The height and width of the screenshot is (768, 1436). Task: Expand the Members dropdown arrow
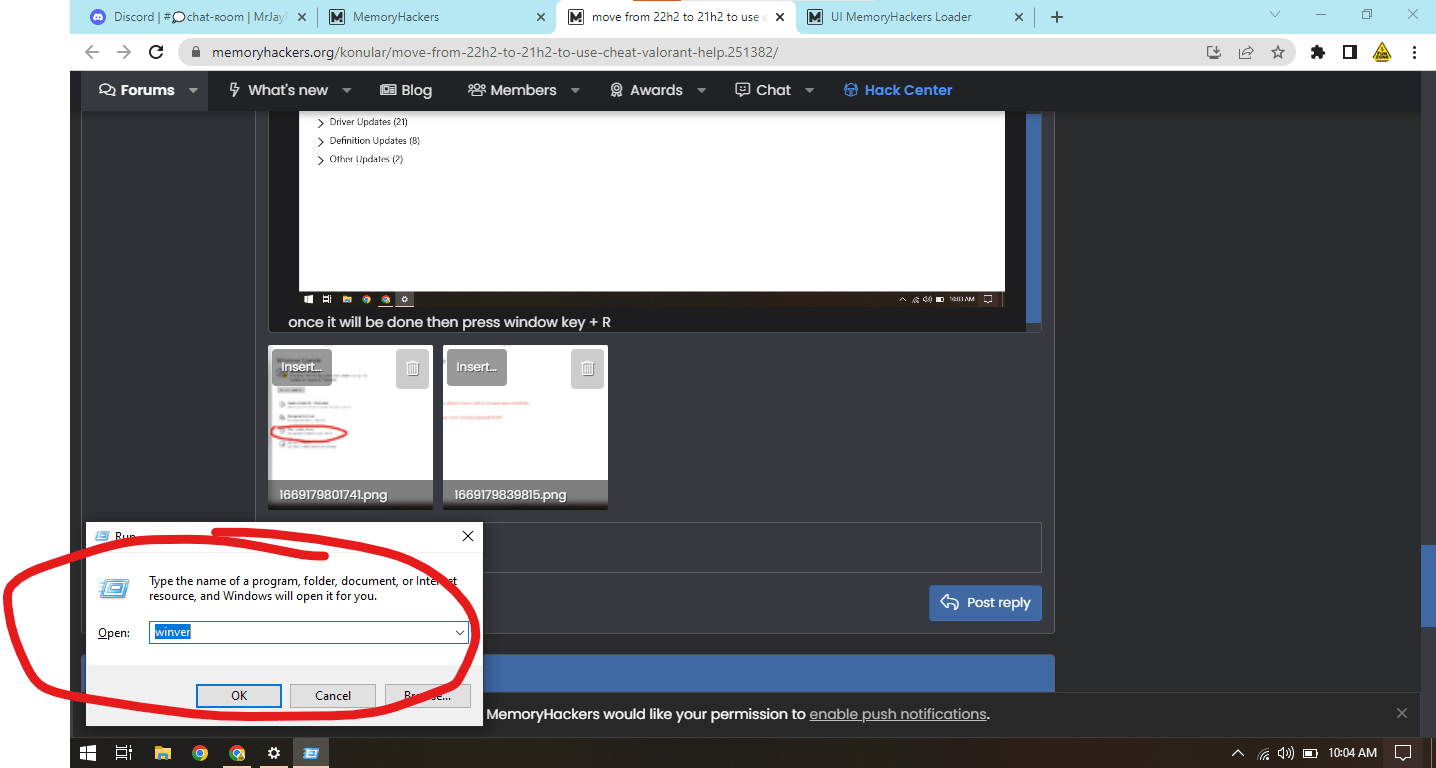tap(575, 90)
